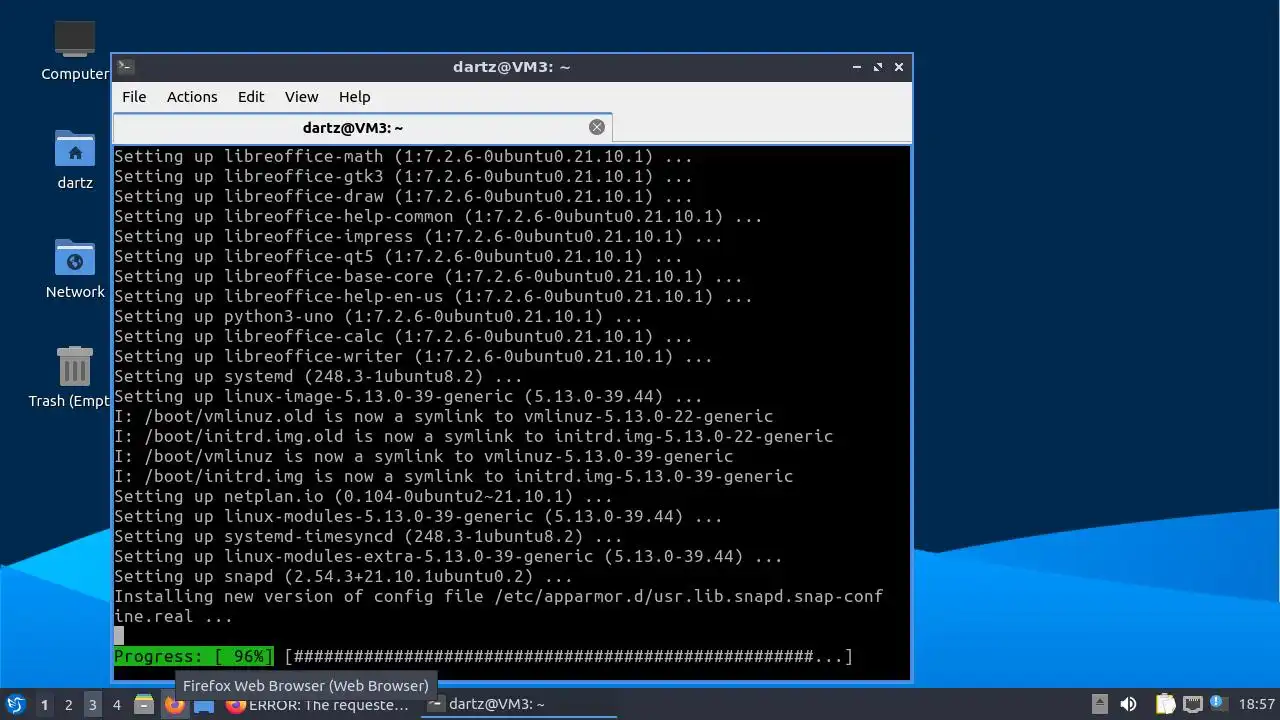Close the dartz@VM3 terminal tab

[597, 127]
